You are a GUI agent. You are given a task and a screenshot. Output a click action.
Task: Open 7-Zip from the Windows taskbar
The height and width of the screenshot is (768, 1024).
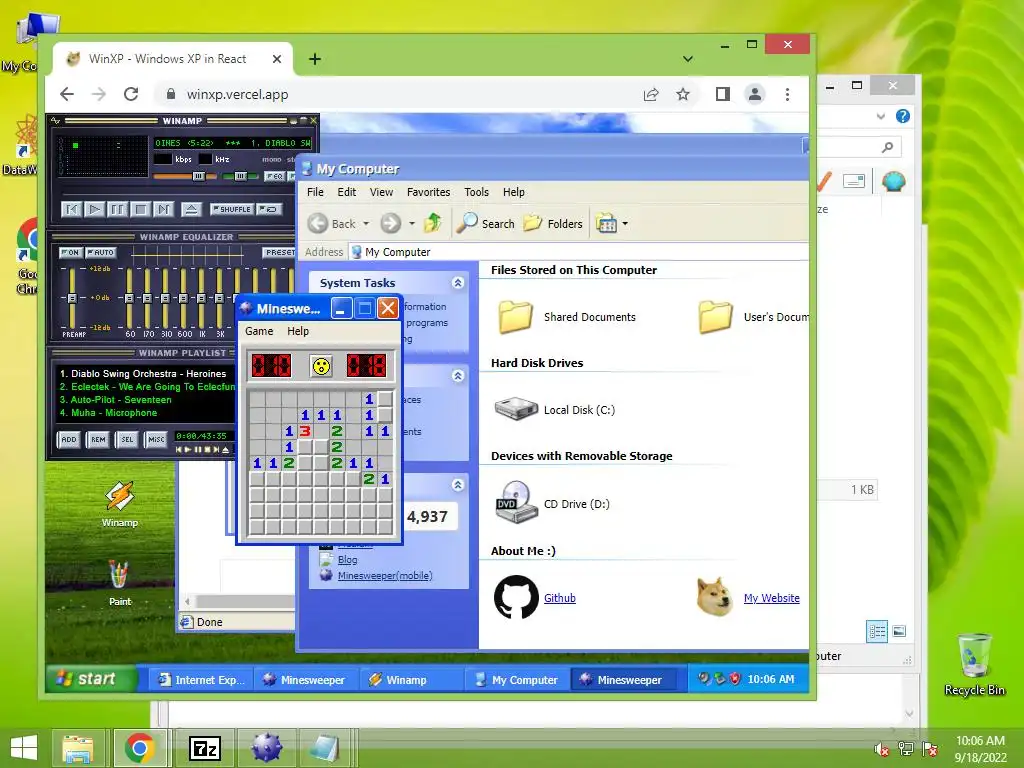coord(205,748)
